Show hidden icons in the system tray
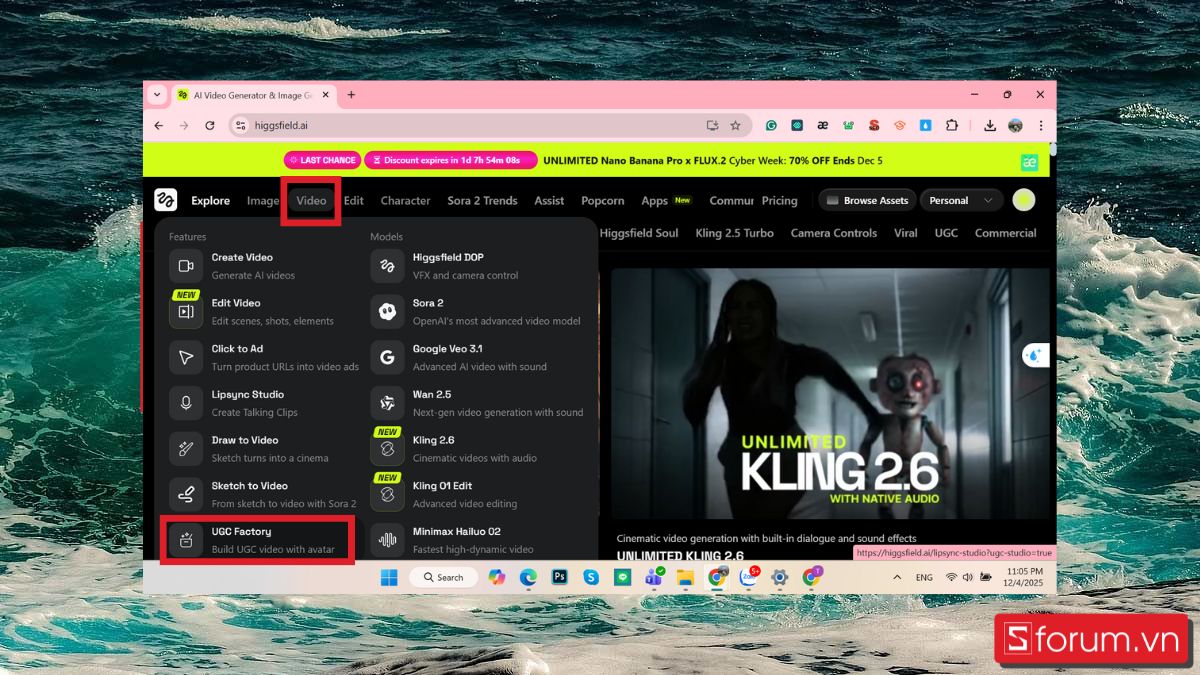Screen dimensions: 1200x675 (898, 577)
